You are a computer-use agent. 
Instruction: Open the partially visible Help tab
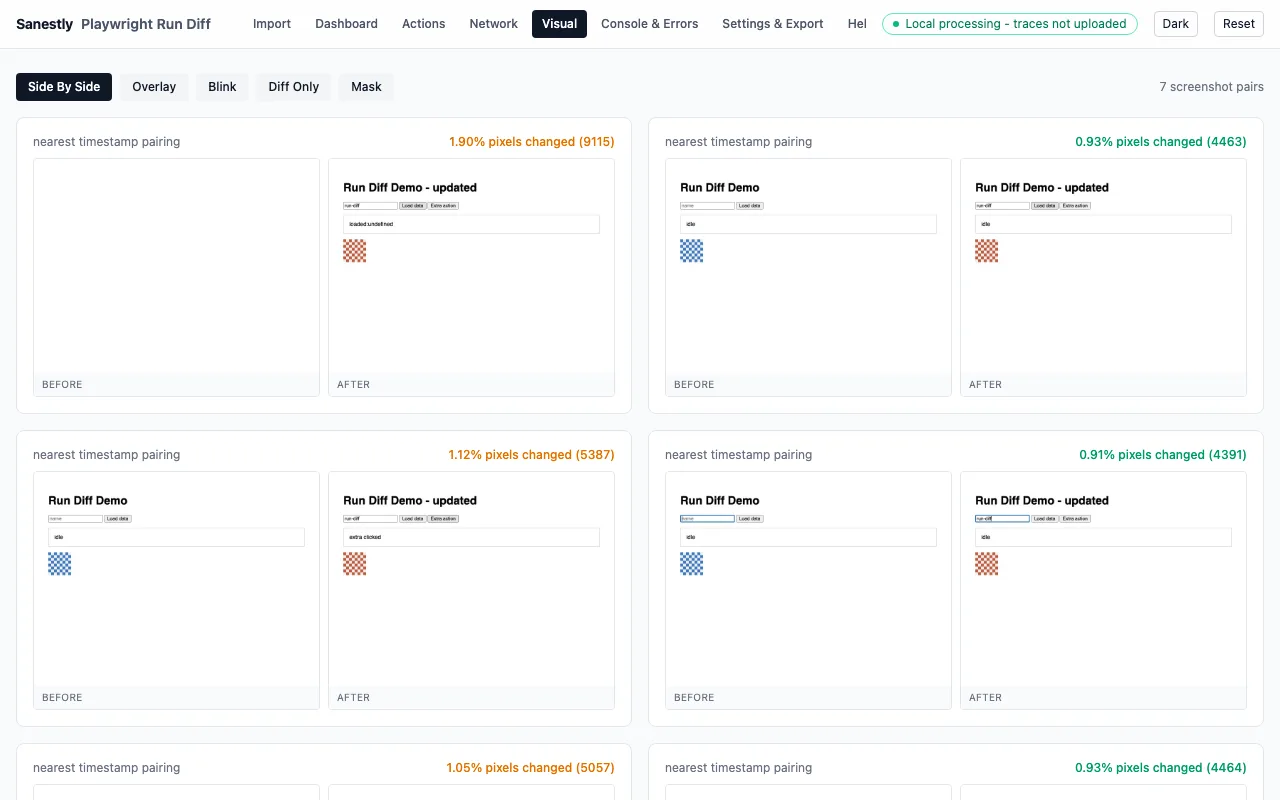tap(856, 24)
